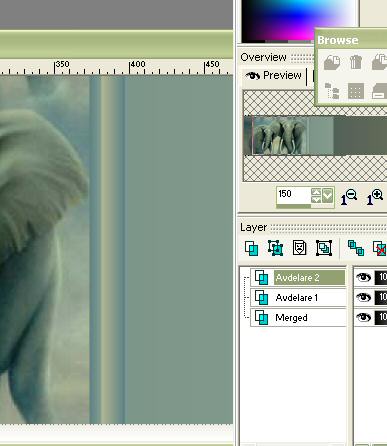Click the New Mask Layer icon
The width and height of the screenshot is (387, 446).
pos(299,248)
